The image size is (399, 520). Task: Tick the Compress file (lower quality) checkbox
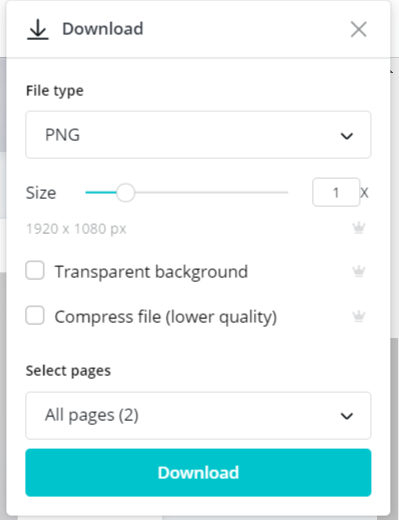(x=35, y=315)
